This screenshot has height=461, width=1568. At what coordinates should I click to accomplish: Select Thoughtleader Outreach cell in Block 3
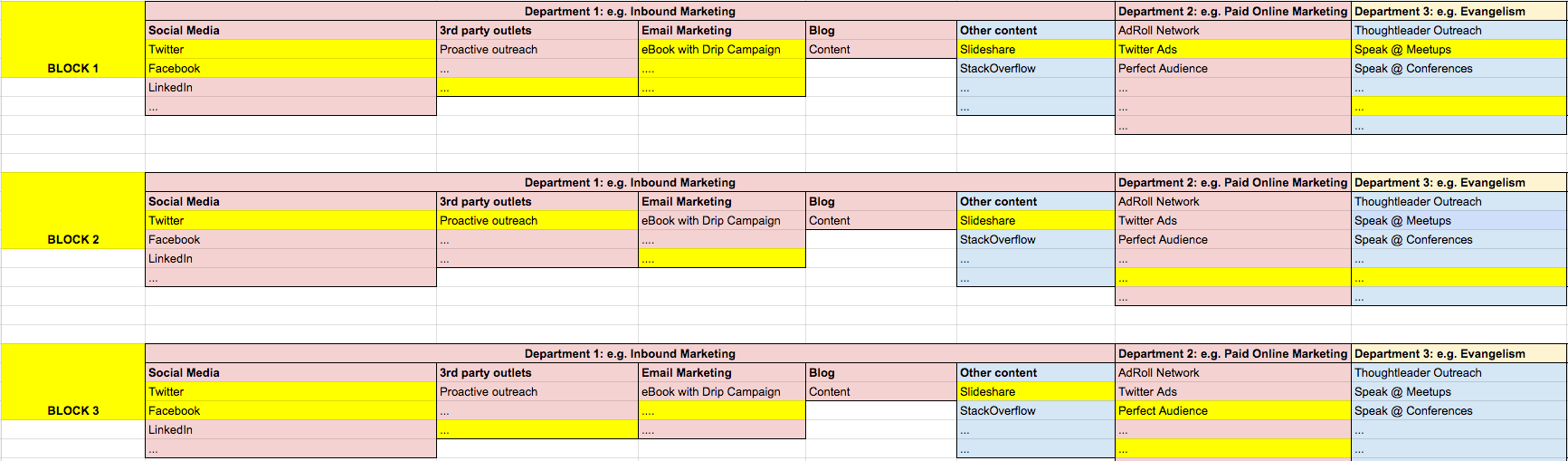point(1459,372)
